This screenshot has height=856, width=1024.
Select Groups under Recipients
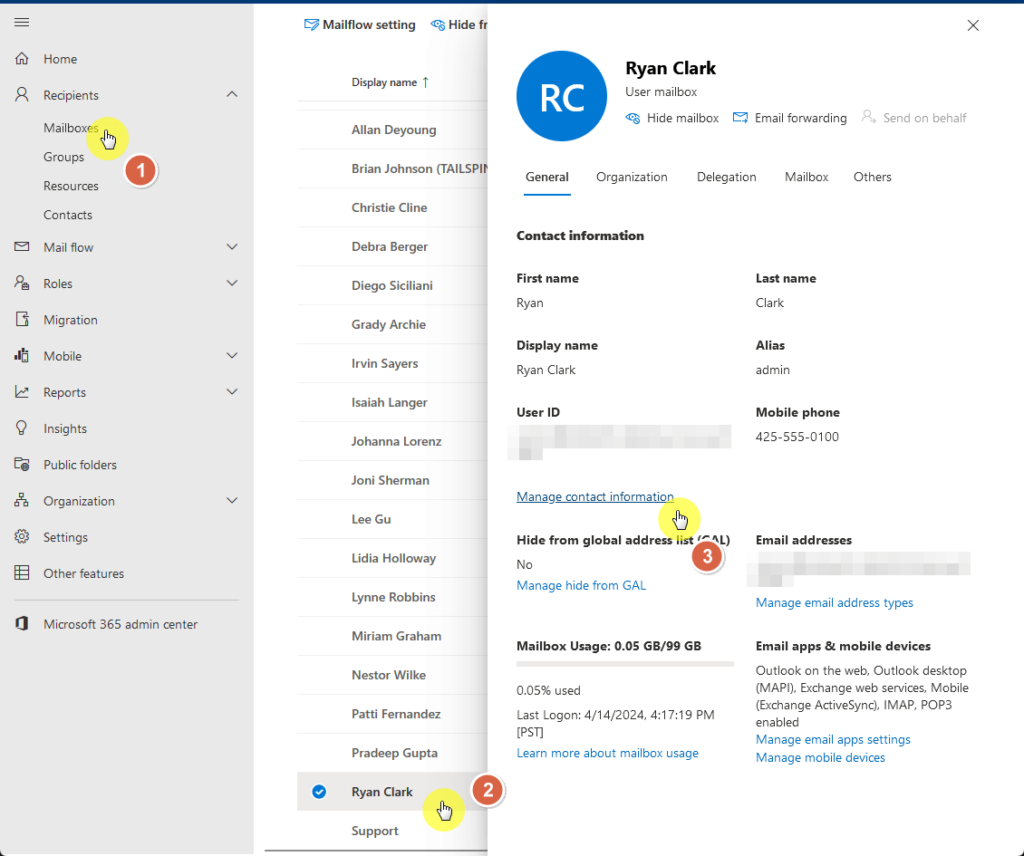tap(64, 157)
